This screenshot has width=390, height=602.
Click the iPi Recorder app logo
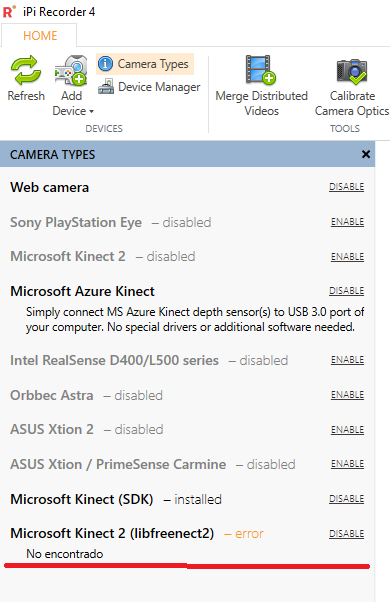(x=9, y=12)
